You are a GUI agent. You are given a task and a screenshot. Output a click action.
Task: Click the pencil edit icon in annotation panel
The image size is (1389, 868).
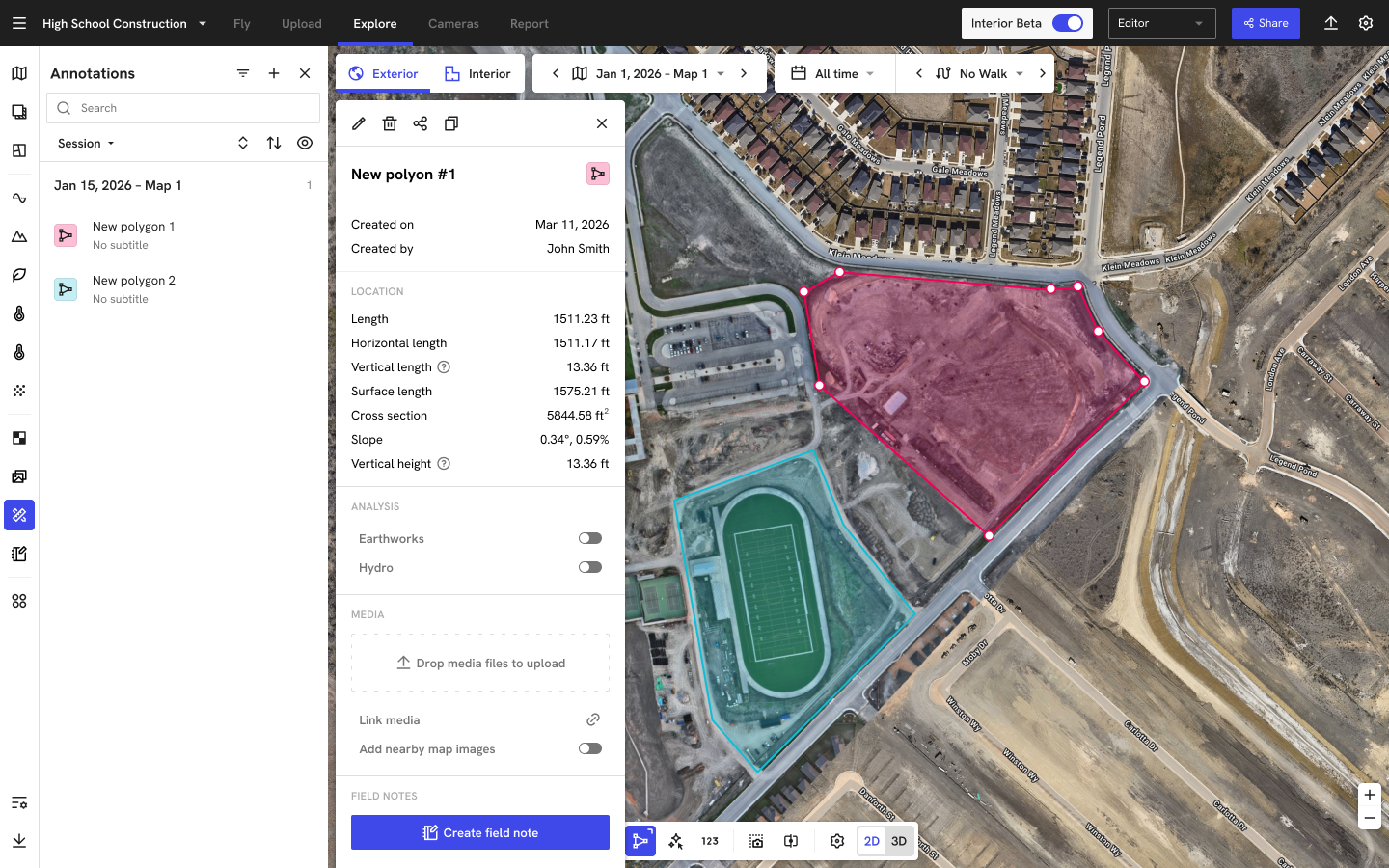(x=359, y=123)
